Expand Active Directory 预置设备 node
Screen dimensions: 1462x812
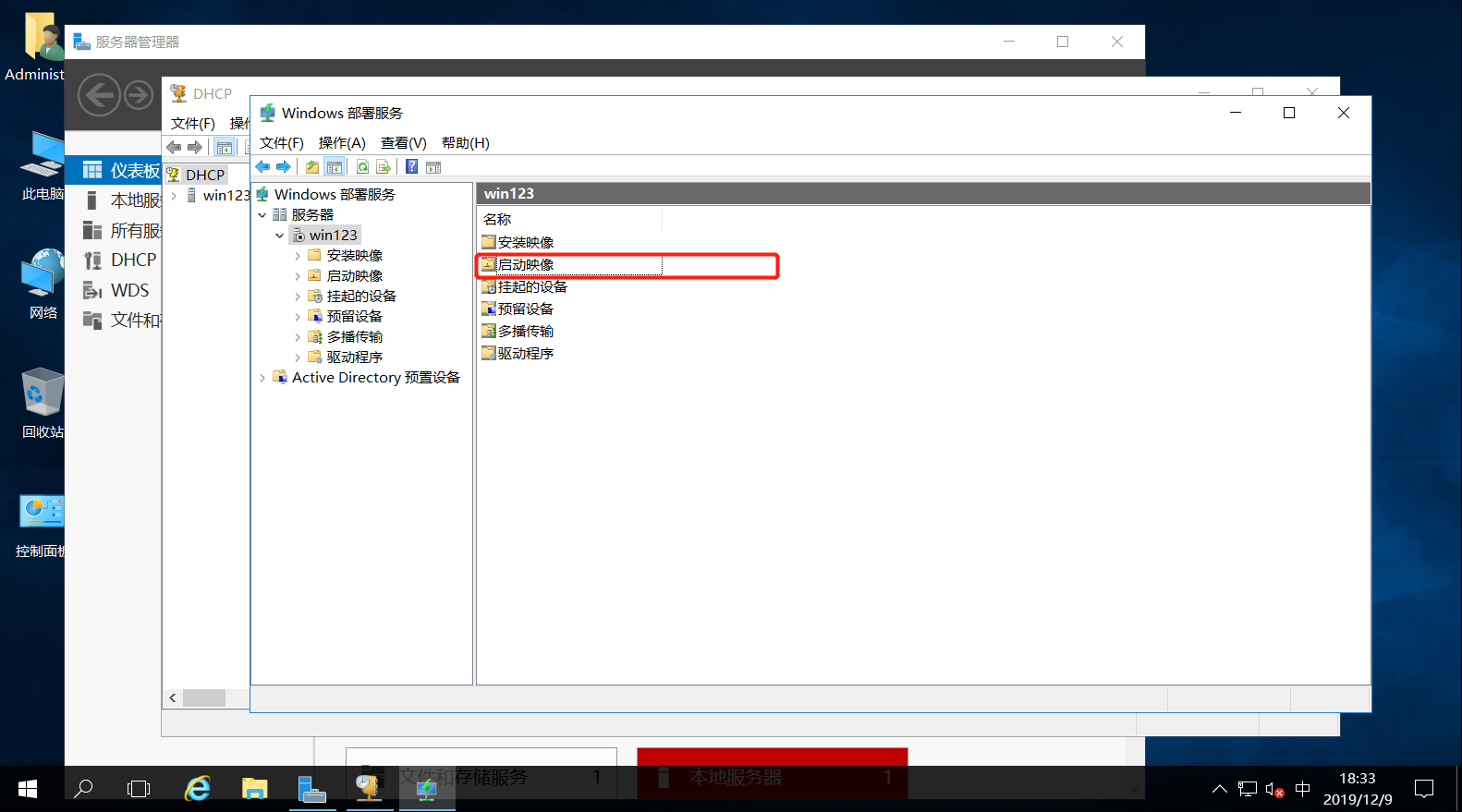click(x=262, y=378)
